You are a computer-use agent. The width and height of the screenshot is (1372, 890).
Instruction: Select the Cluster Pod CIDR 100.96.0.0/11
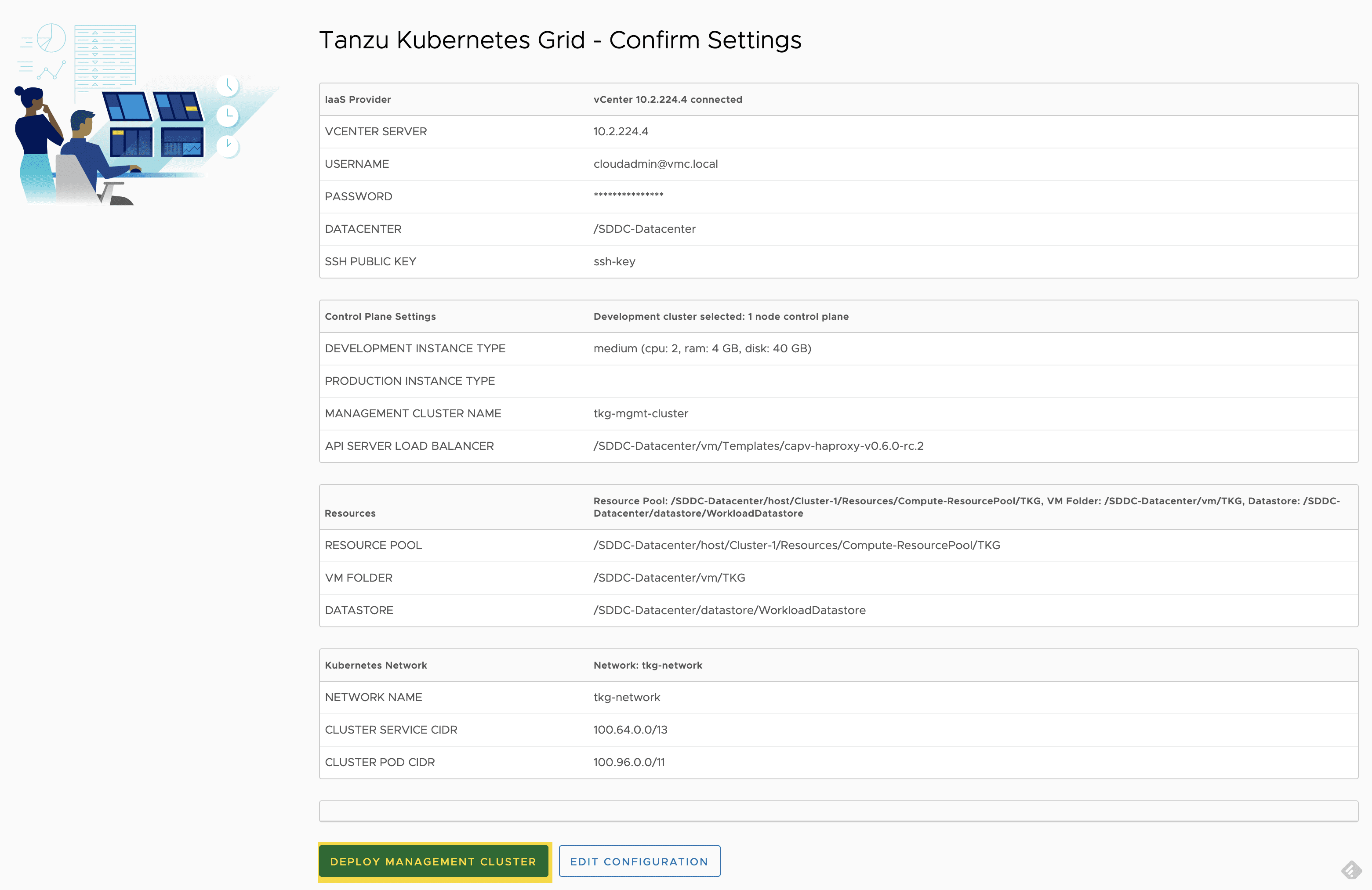coord(629,762)
